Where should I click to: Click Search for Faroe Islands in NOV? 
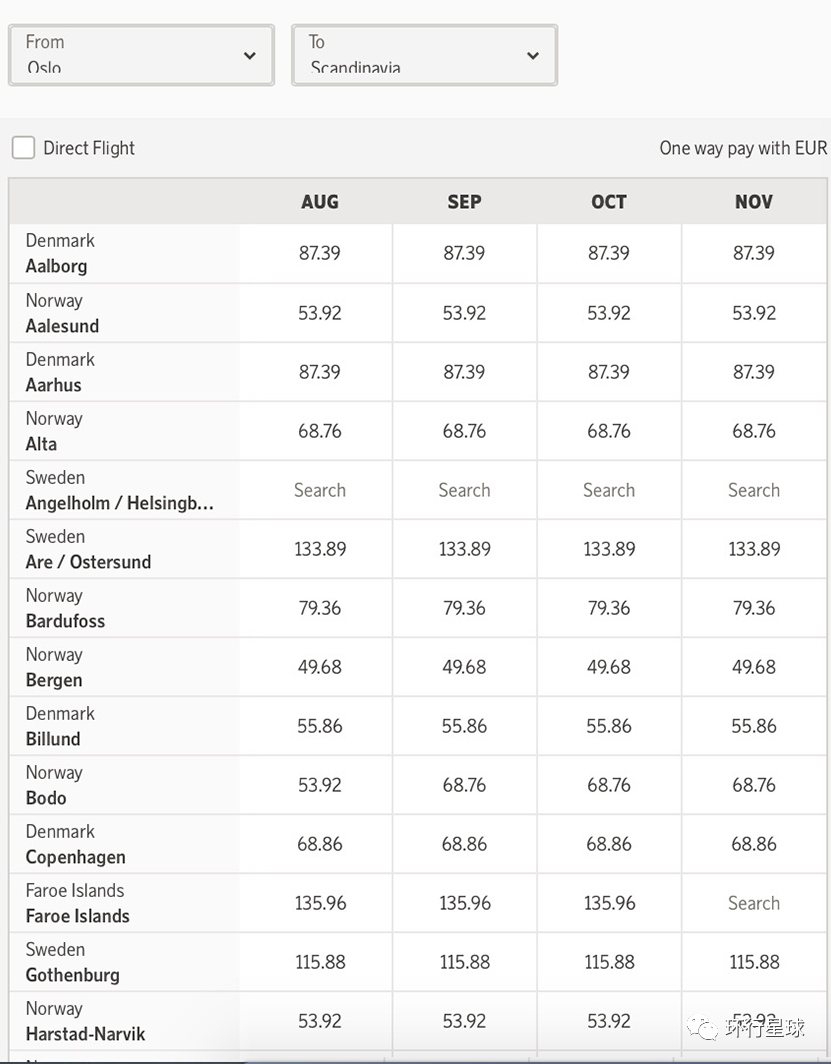pos(753,903)
